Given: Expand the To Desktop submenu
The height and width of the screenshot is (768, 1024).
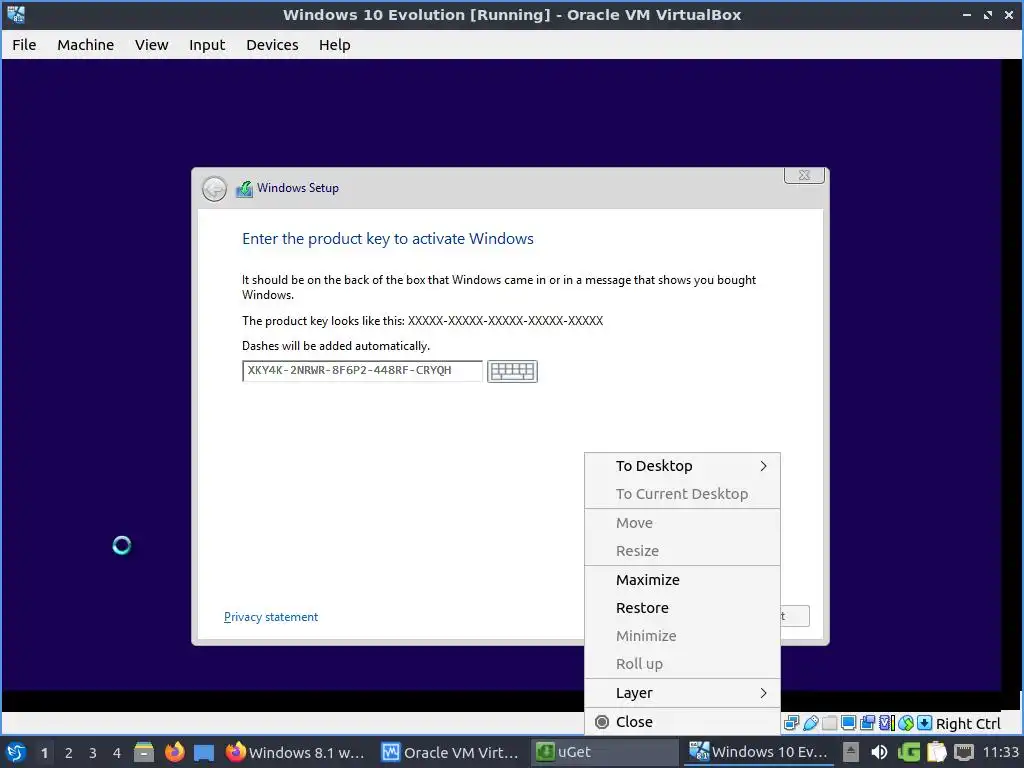Looking at the screenshot, I should click(x=682, y=466).
